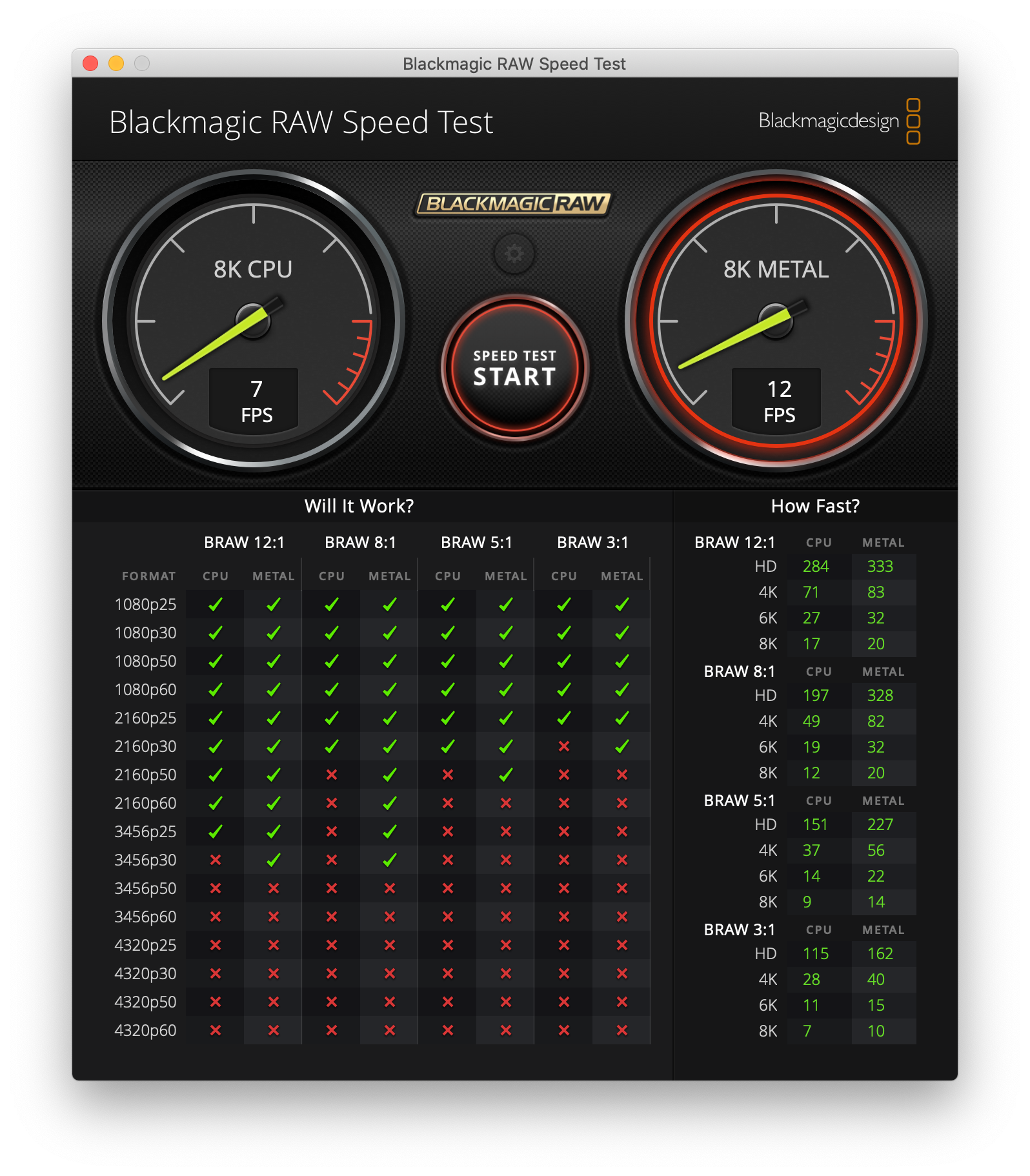The image size is (1030, 1176).
Task: Click the 3456p25 BRAW 8:1 CPU cross
Action: pos(332,832)
